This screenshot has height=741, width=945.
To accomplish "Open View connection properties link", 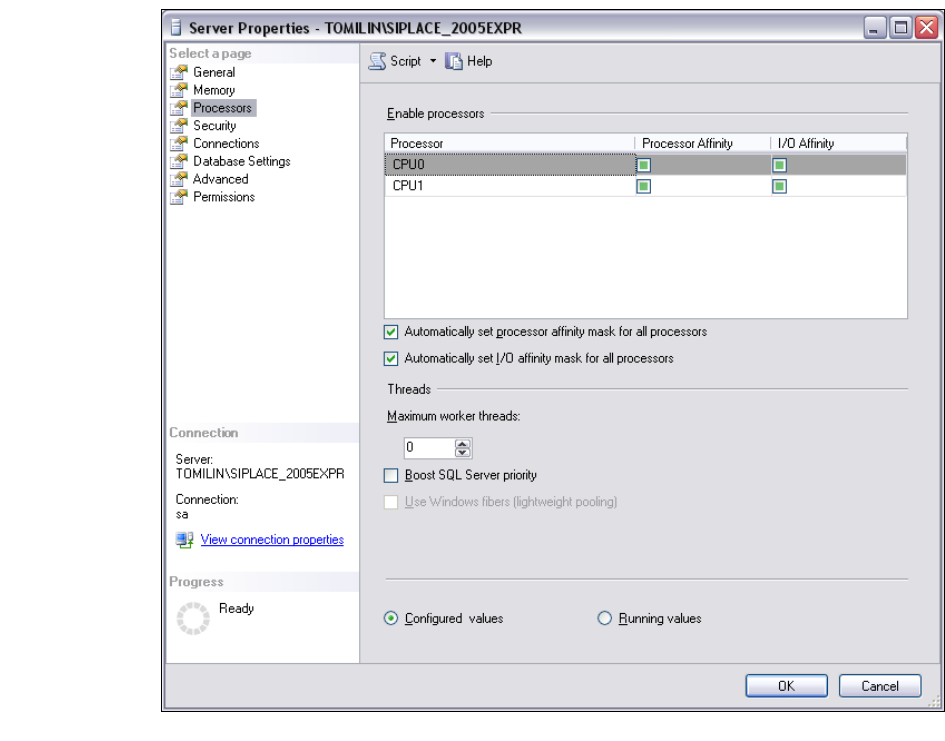I will pyautogui.click(x=272, y=540).
